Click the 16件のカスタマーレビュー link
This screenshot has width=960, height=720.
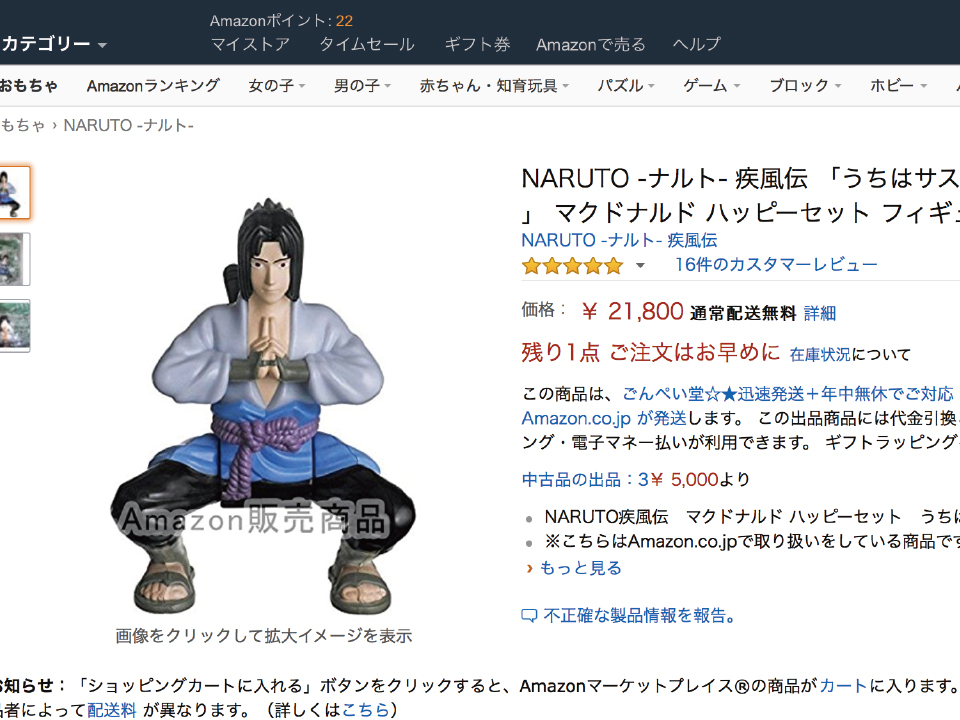tap(776, 264)
